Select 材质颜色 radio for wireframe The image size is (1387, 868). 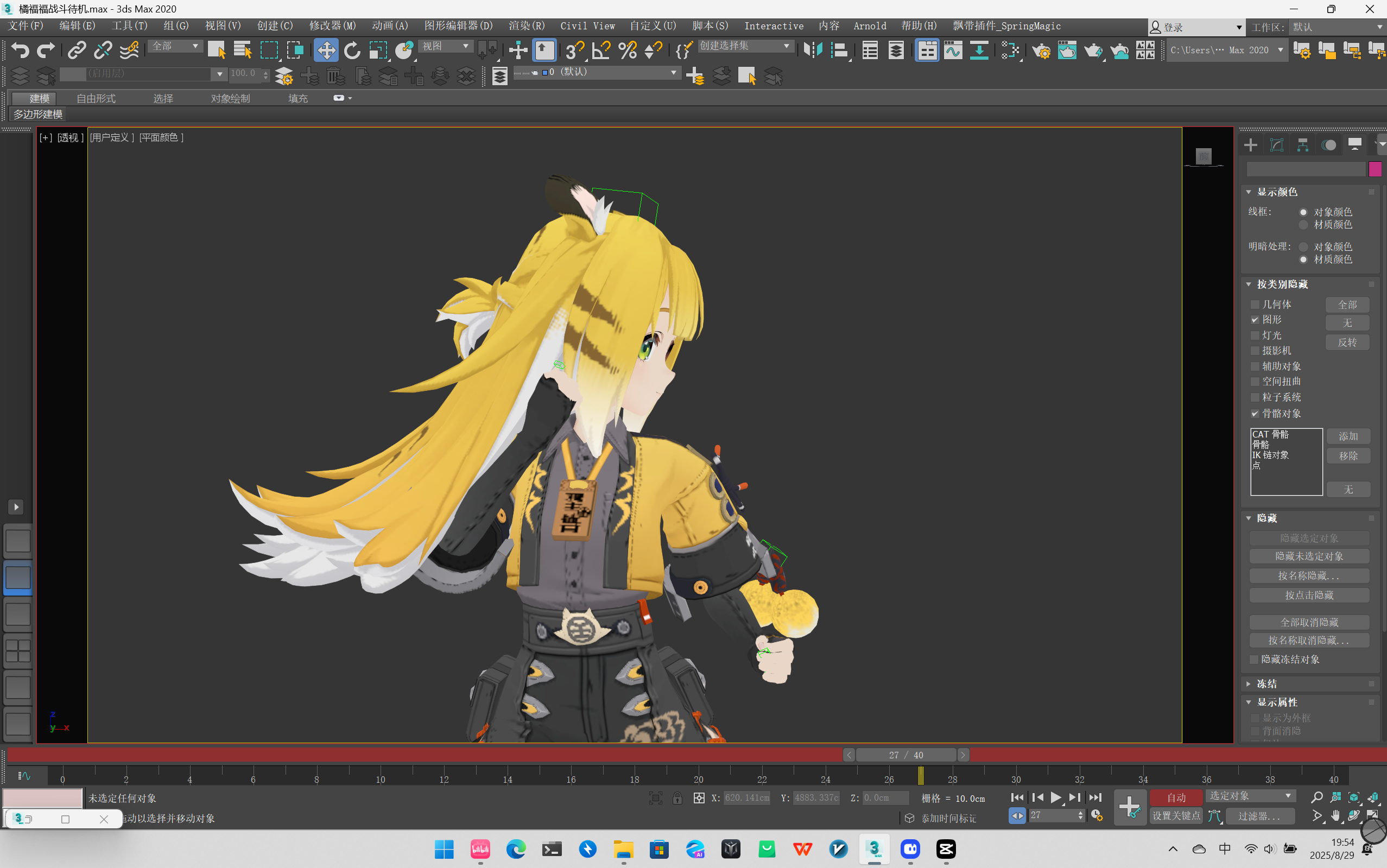coord(1303,224)
